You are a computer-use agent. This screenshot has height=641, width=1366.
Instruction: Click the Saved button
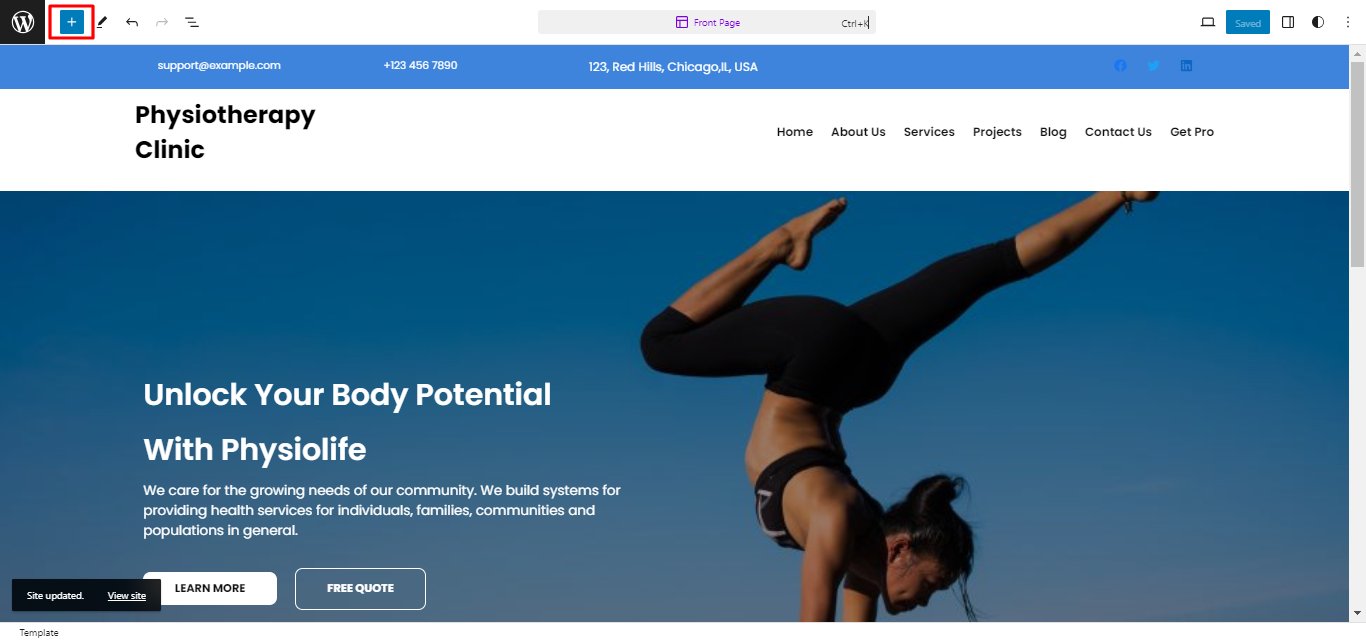[1248, 22]
